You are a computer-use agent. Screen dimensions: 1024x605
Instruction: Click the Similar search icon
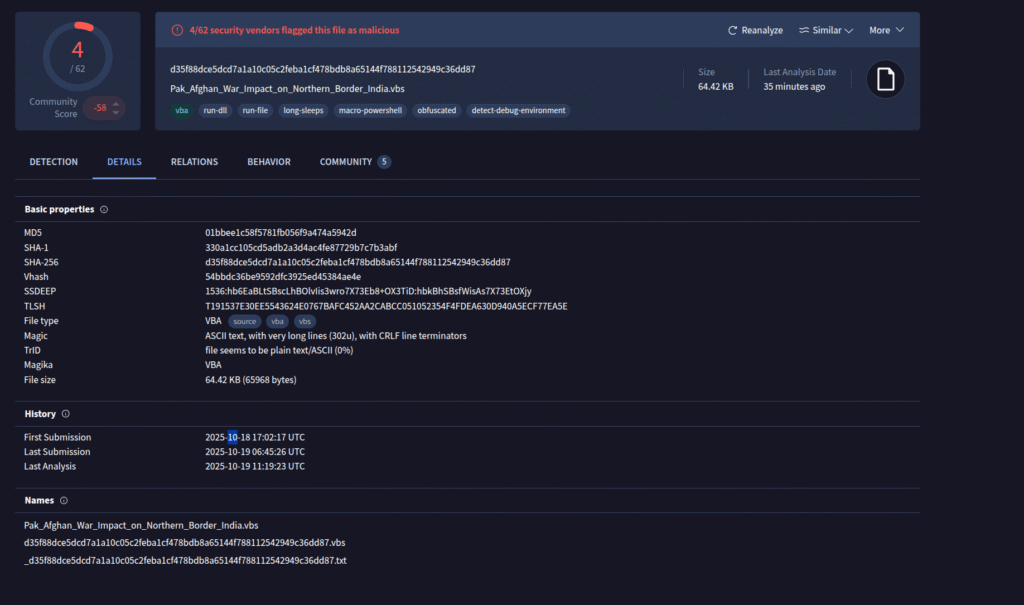tap(804, 30)
